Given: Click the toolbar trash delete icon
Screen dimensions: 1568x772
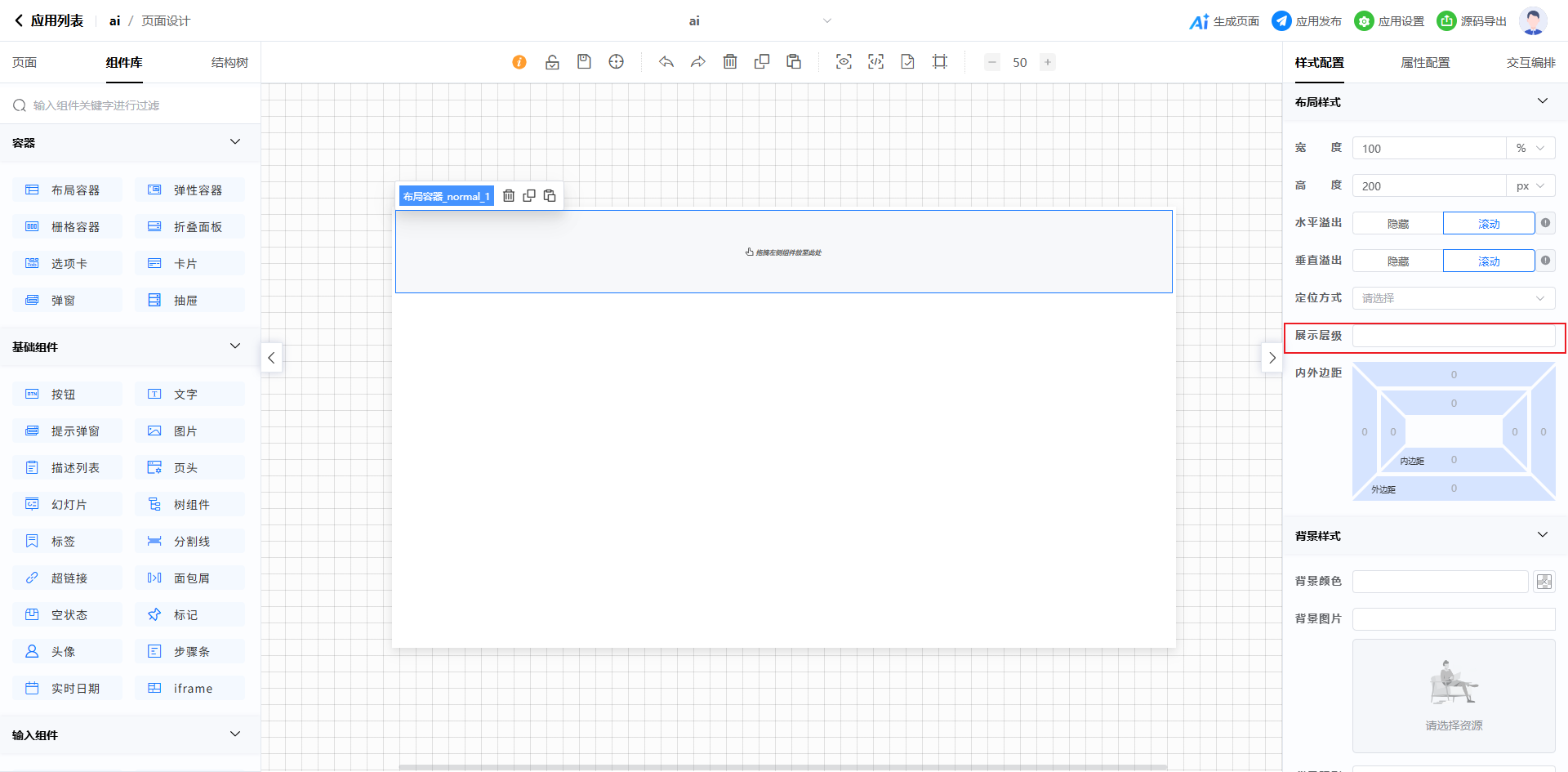Looking at the screenshot, I should (730, 62).
